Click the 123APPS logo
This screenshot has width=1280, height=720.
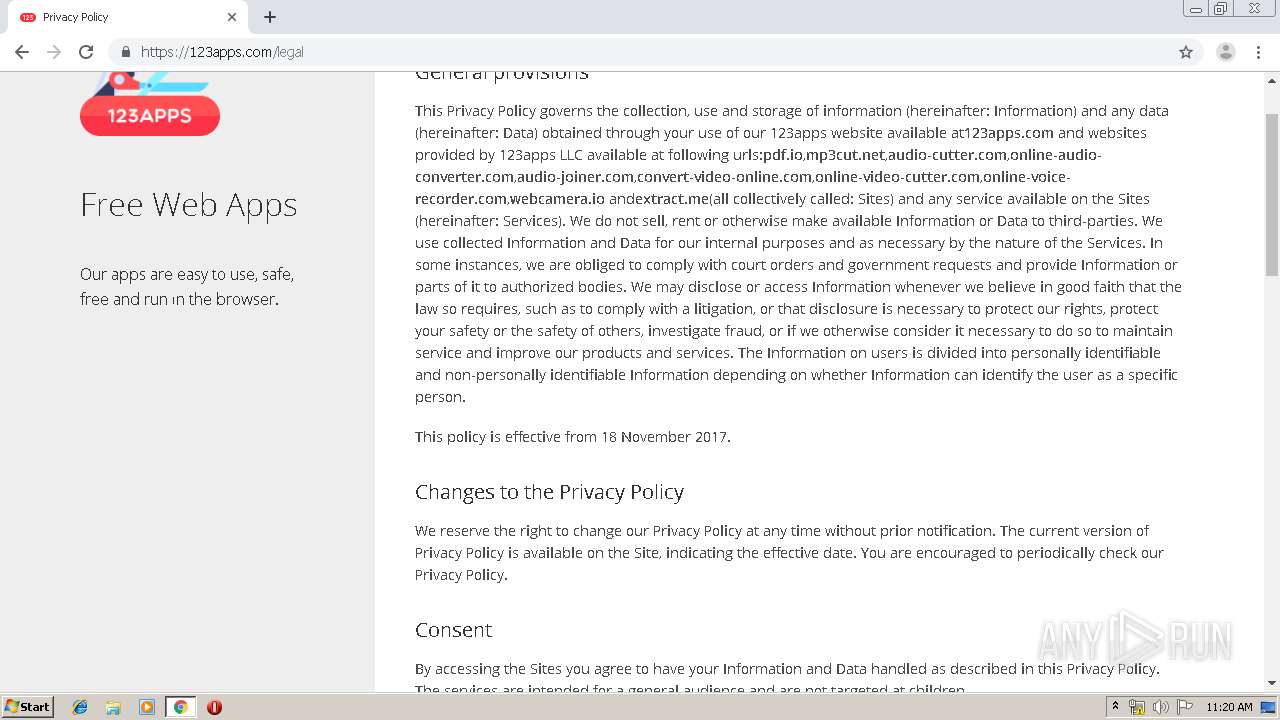click(x=150, y=109)
